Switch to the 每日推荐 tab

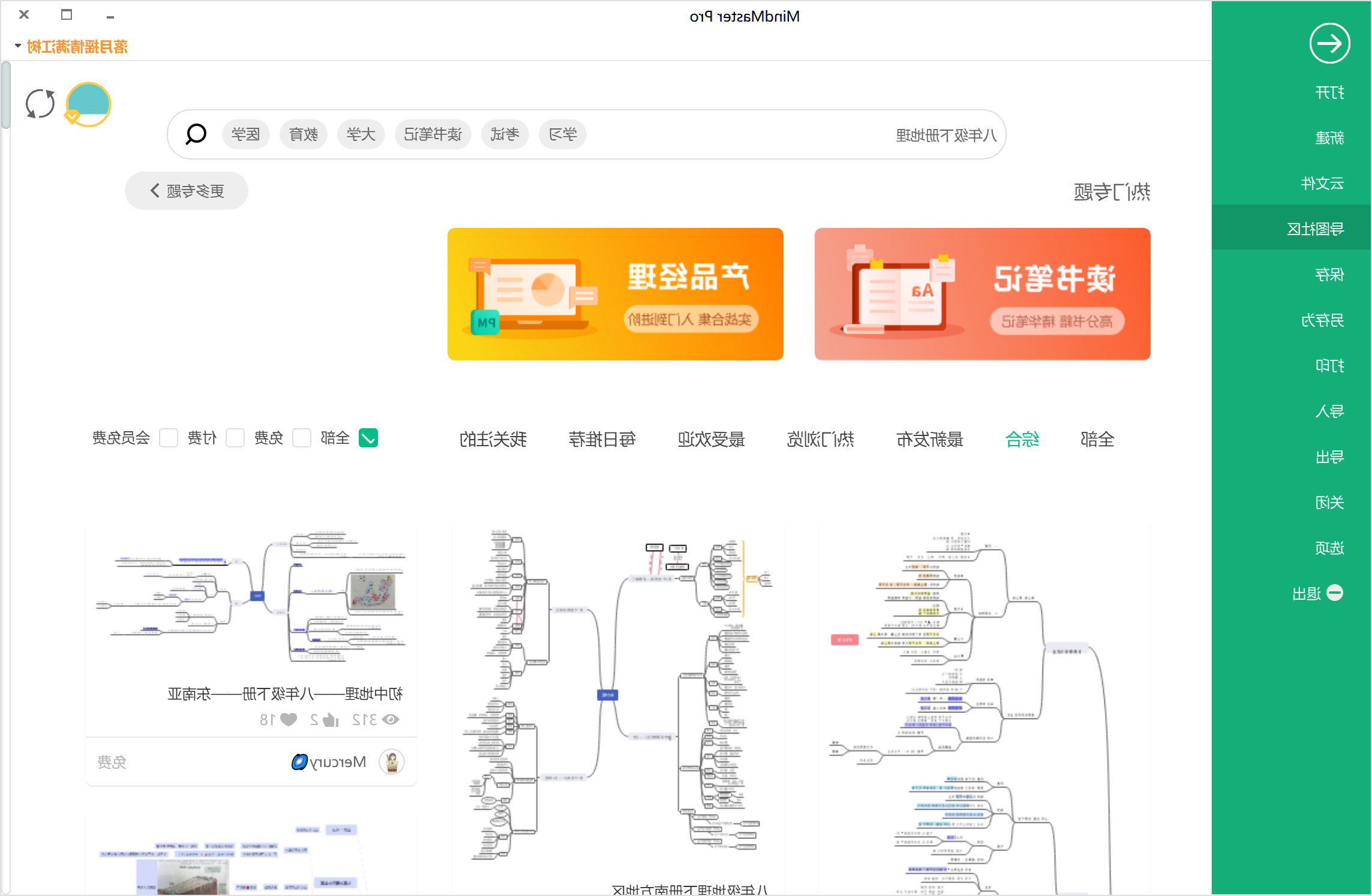point(602,440)
